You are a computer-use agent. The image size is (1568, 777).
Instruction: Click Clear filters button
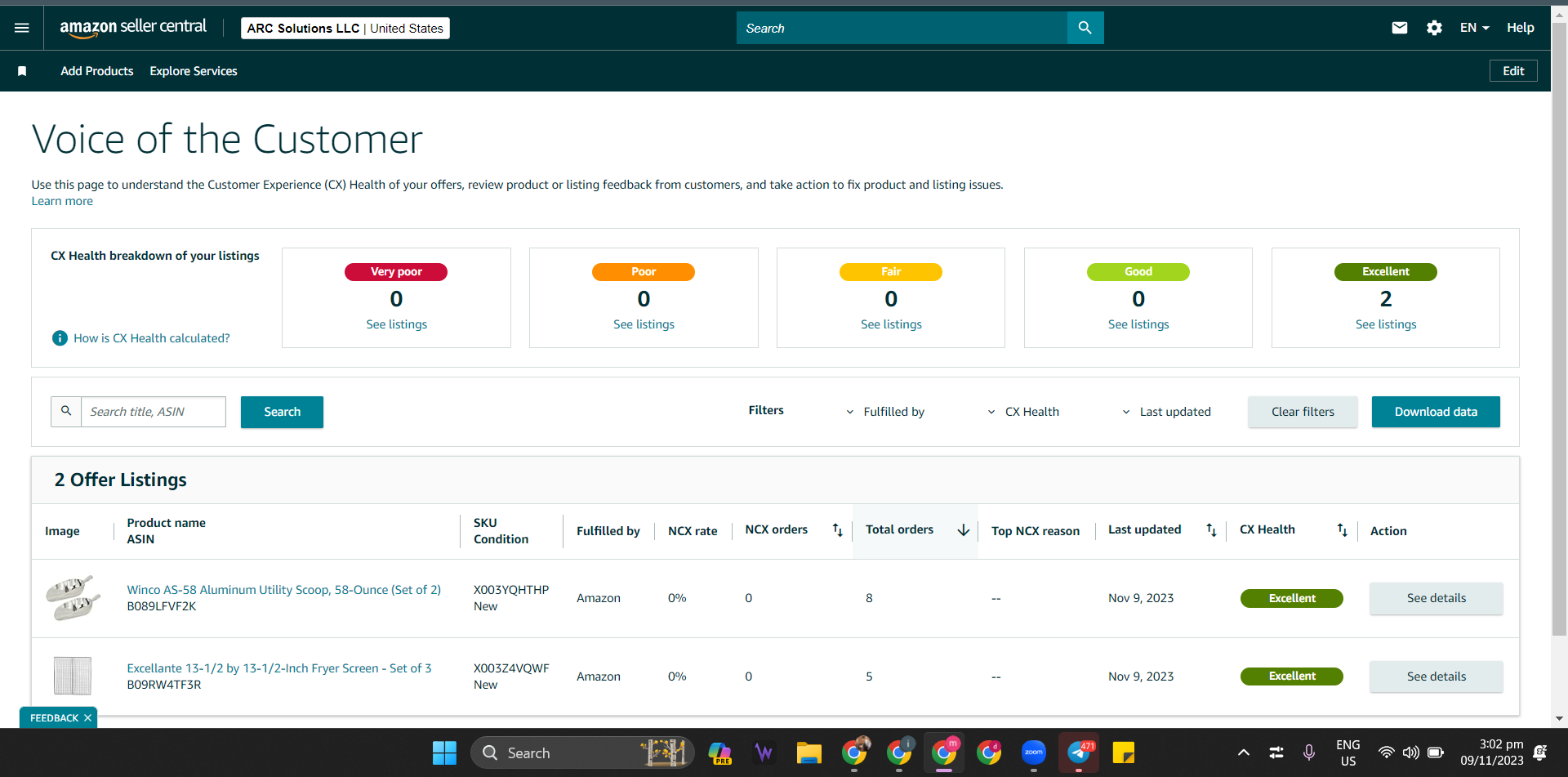[x=1303, y=412]
